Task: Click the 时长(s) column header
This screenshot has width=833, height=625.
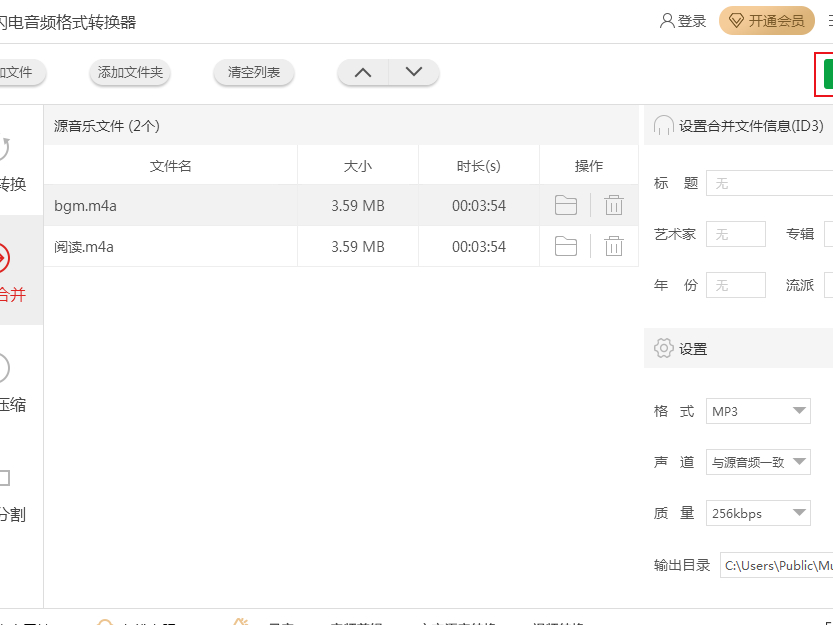Action: 479,166
